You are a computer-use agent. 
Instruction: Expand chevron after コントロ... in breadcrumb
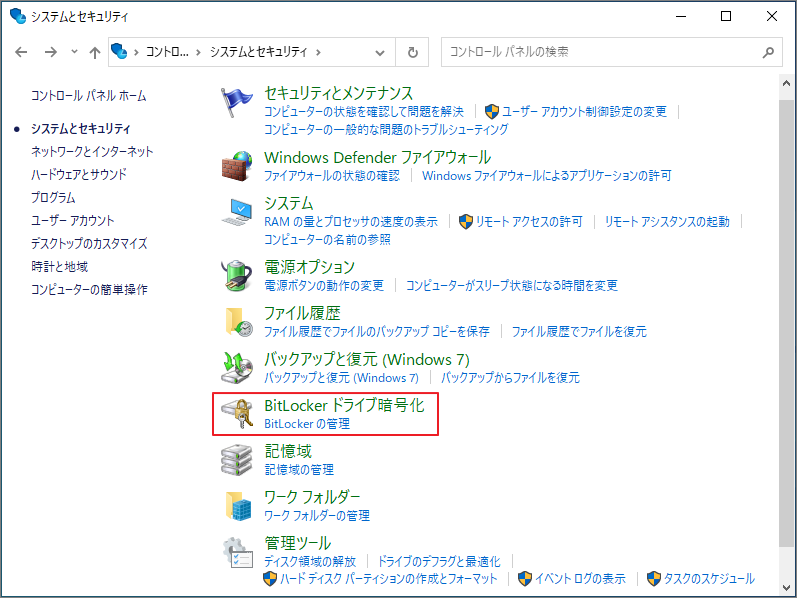click(198, 52)
